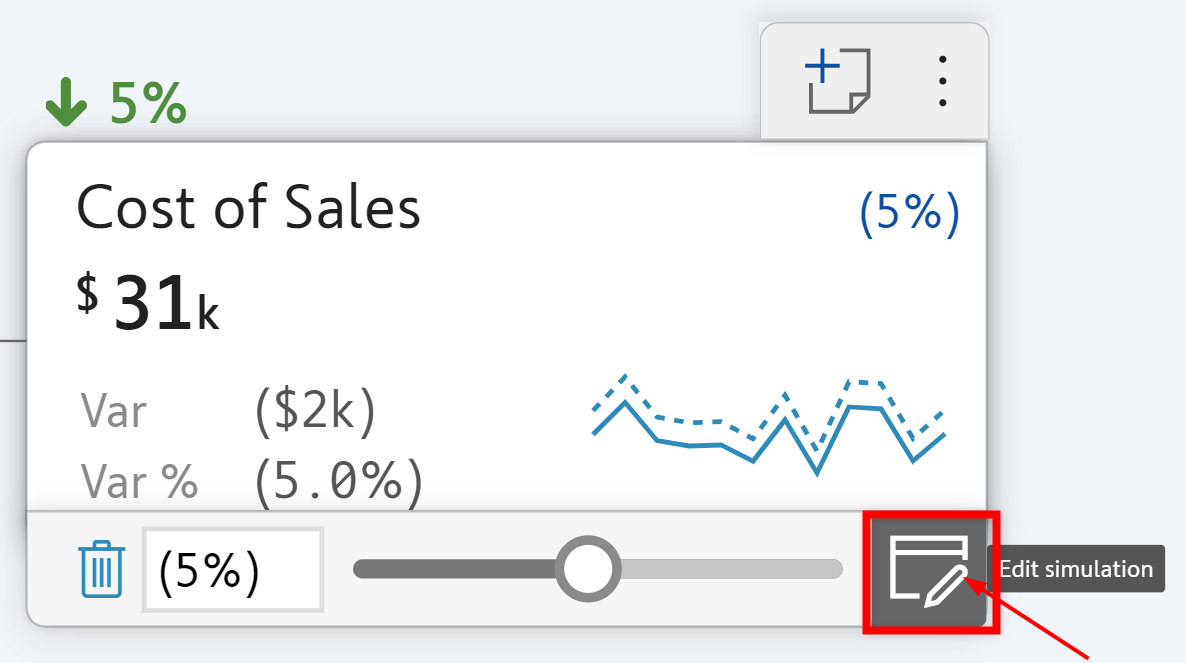The image size is (1186, 663).
Task: Click the simulation percentage input field
Action: click(x=232, y=570)
